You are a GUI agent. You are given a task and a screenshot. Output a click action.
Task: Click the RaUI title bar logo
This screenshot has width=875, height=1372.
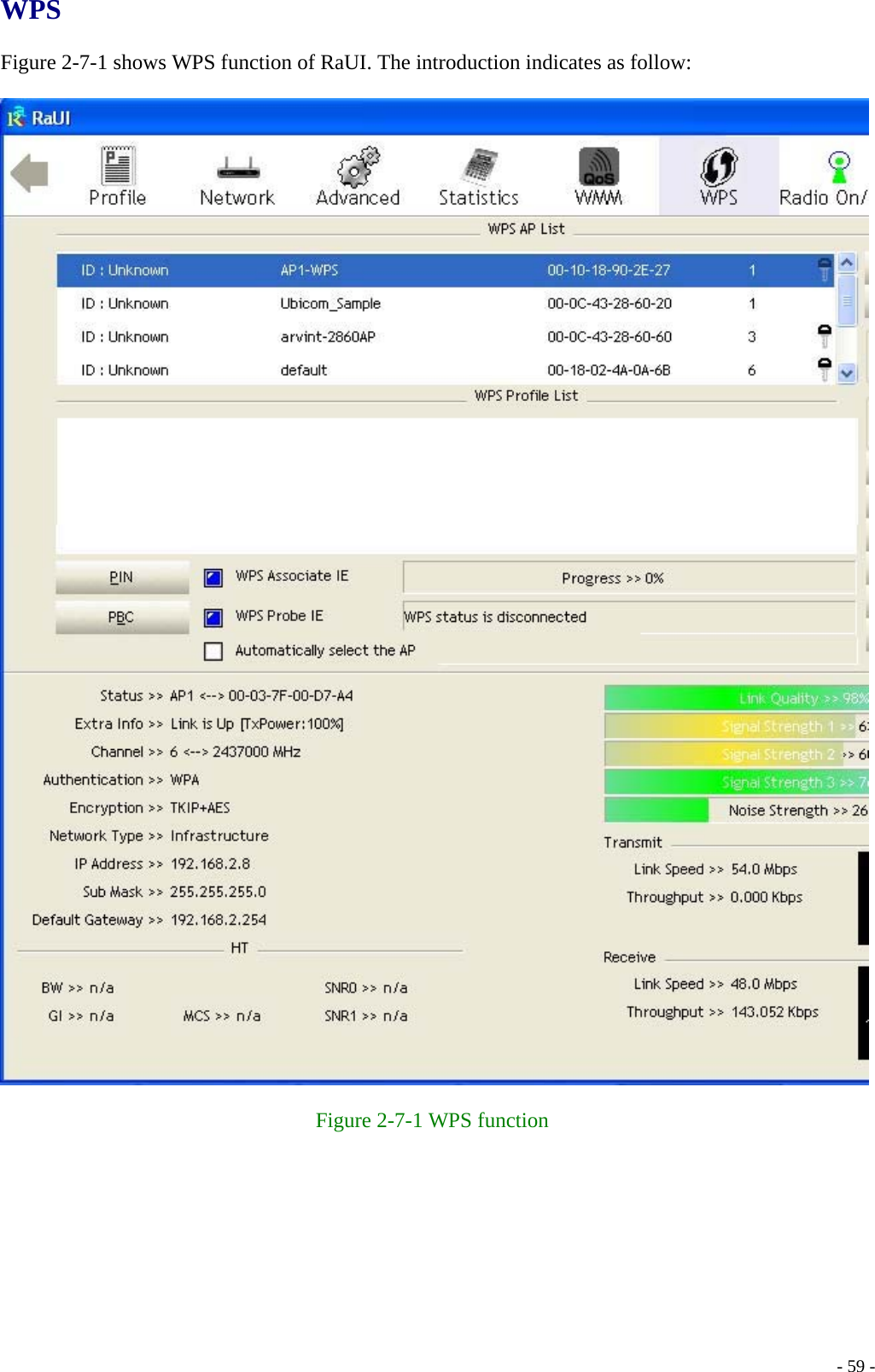(x=16, y=117)
